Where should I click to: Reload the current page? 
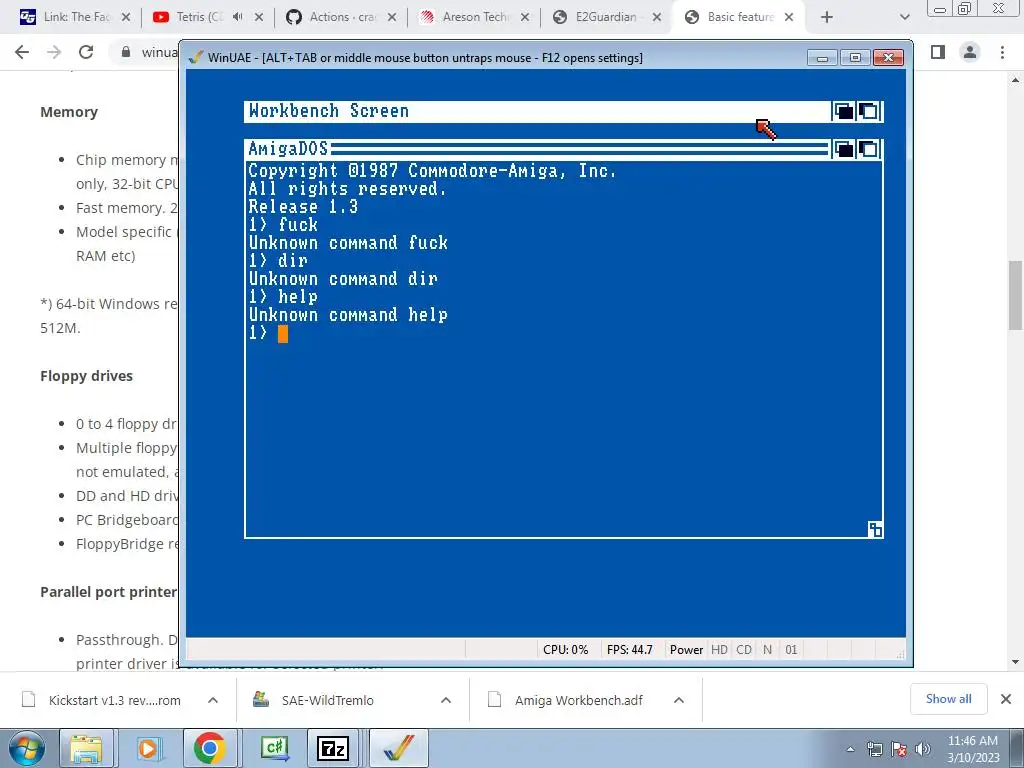click(86, 52)
